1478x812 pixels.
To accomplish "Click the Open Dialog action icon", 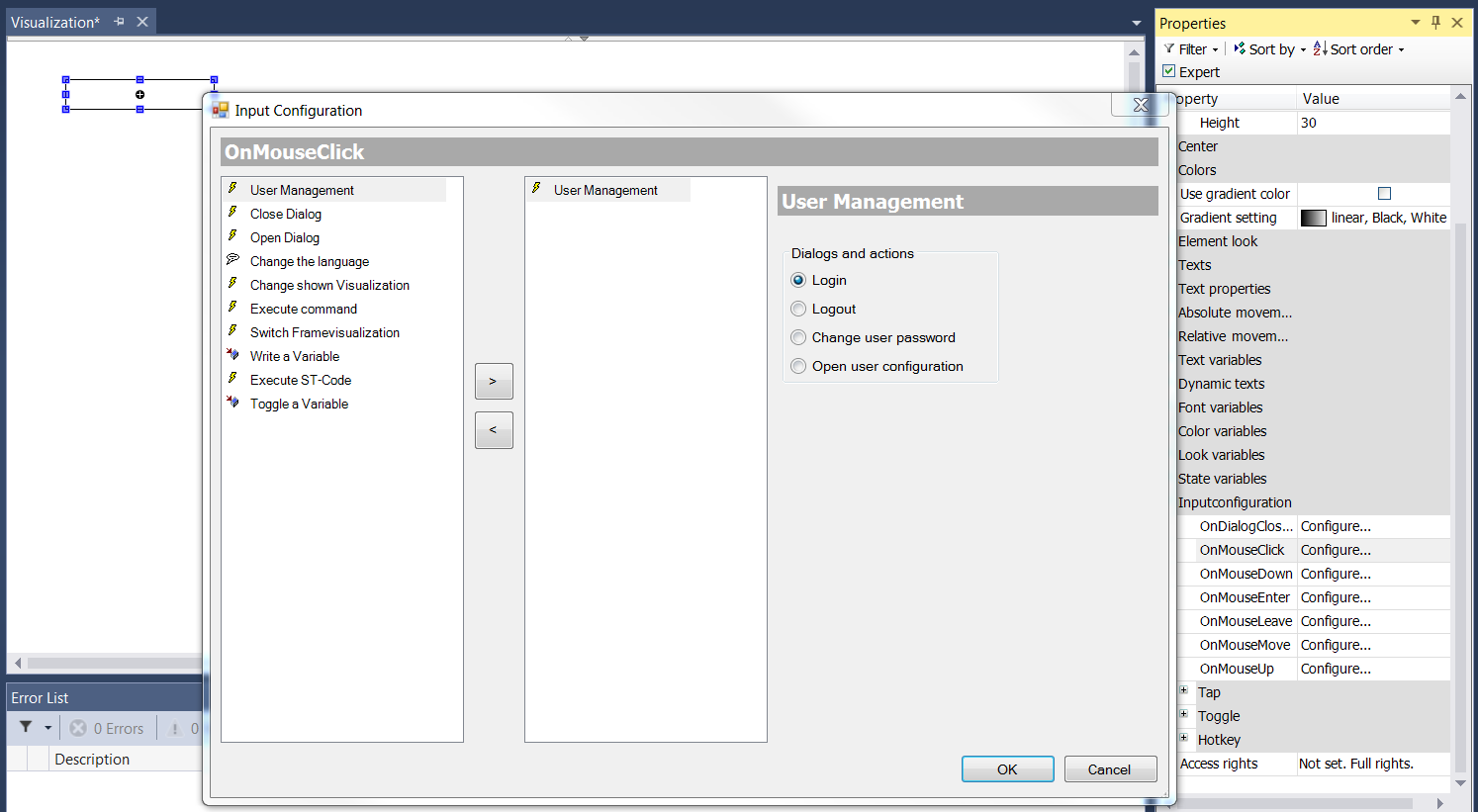I will pos(232,235).
